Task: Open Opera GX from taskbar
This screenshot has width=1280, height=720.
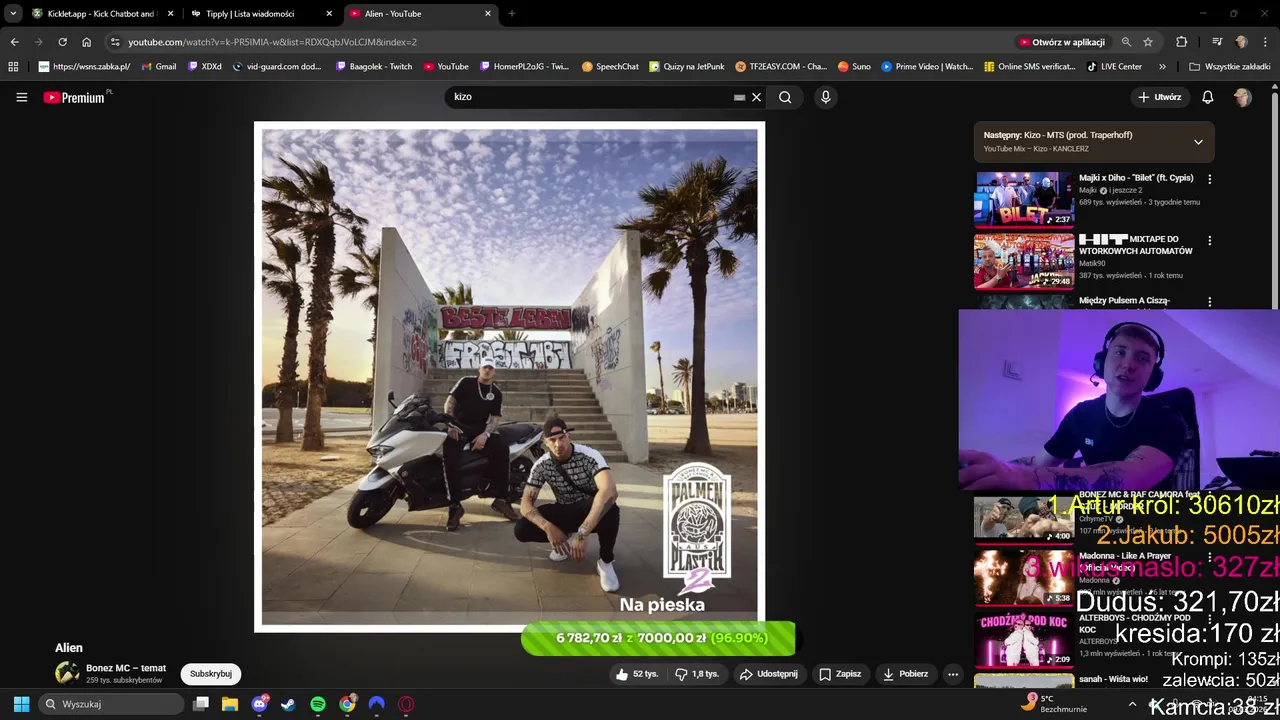Action: tap(406, 704)
